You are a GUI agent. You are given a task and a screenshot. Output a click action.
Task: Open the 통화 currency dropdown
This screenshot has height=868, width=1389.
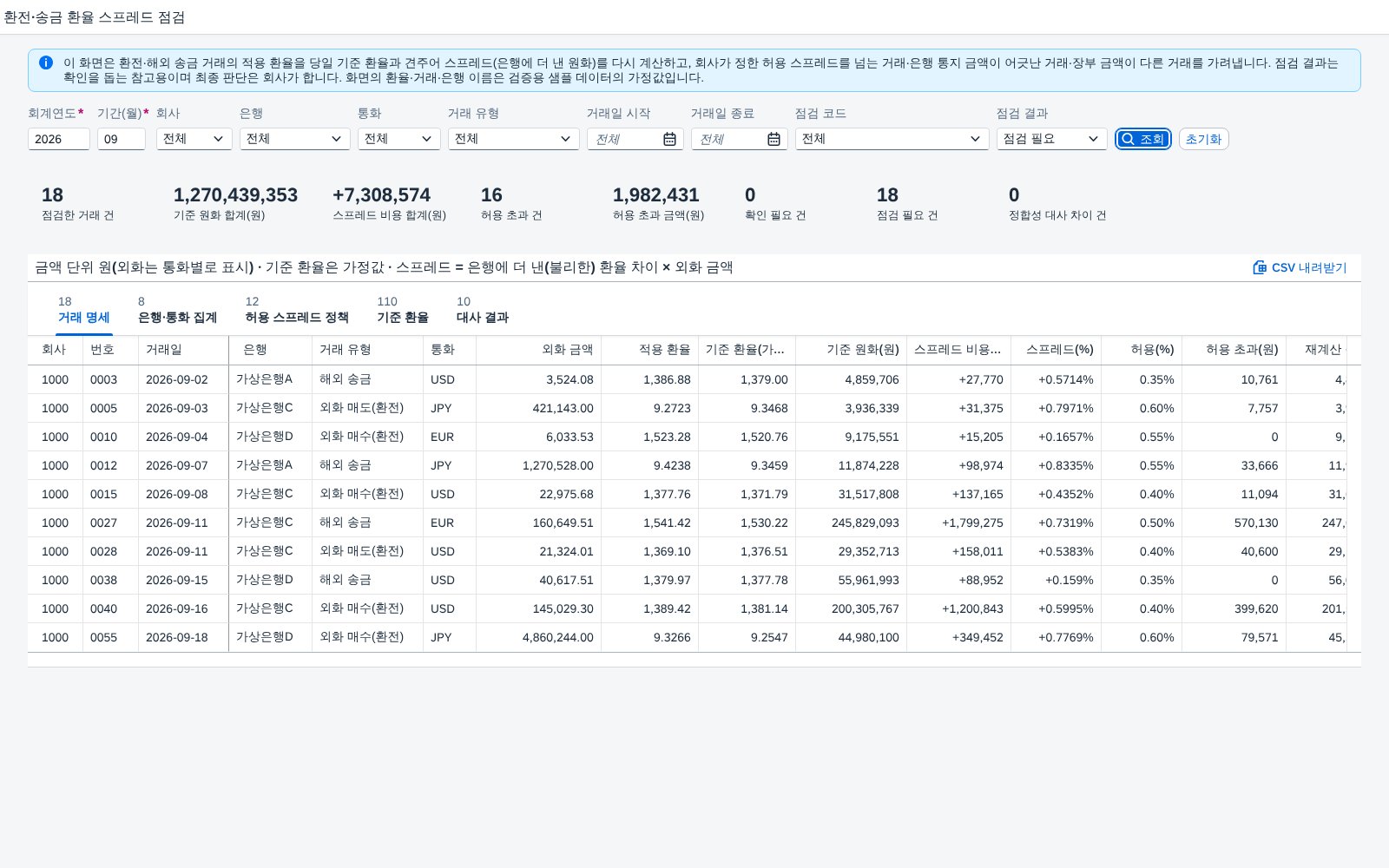399,139
